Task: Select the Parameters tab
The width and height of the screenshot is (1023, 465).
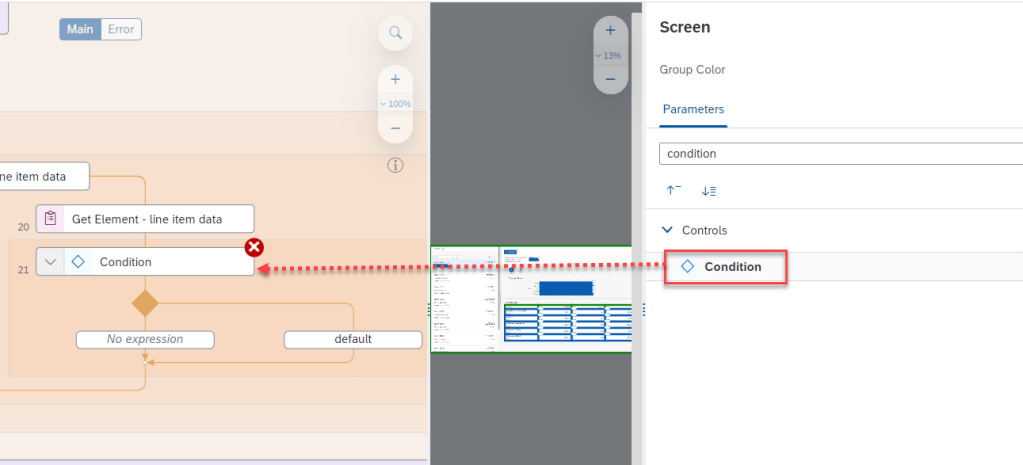Action: [x=693, y=109]
